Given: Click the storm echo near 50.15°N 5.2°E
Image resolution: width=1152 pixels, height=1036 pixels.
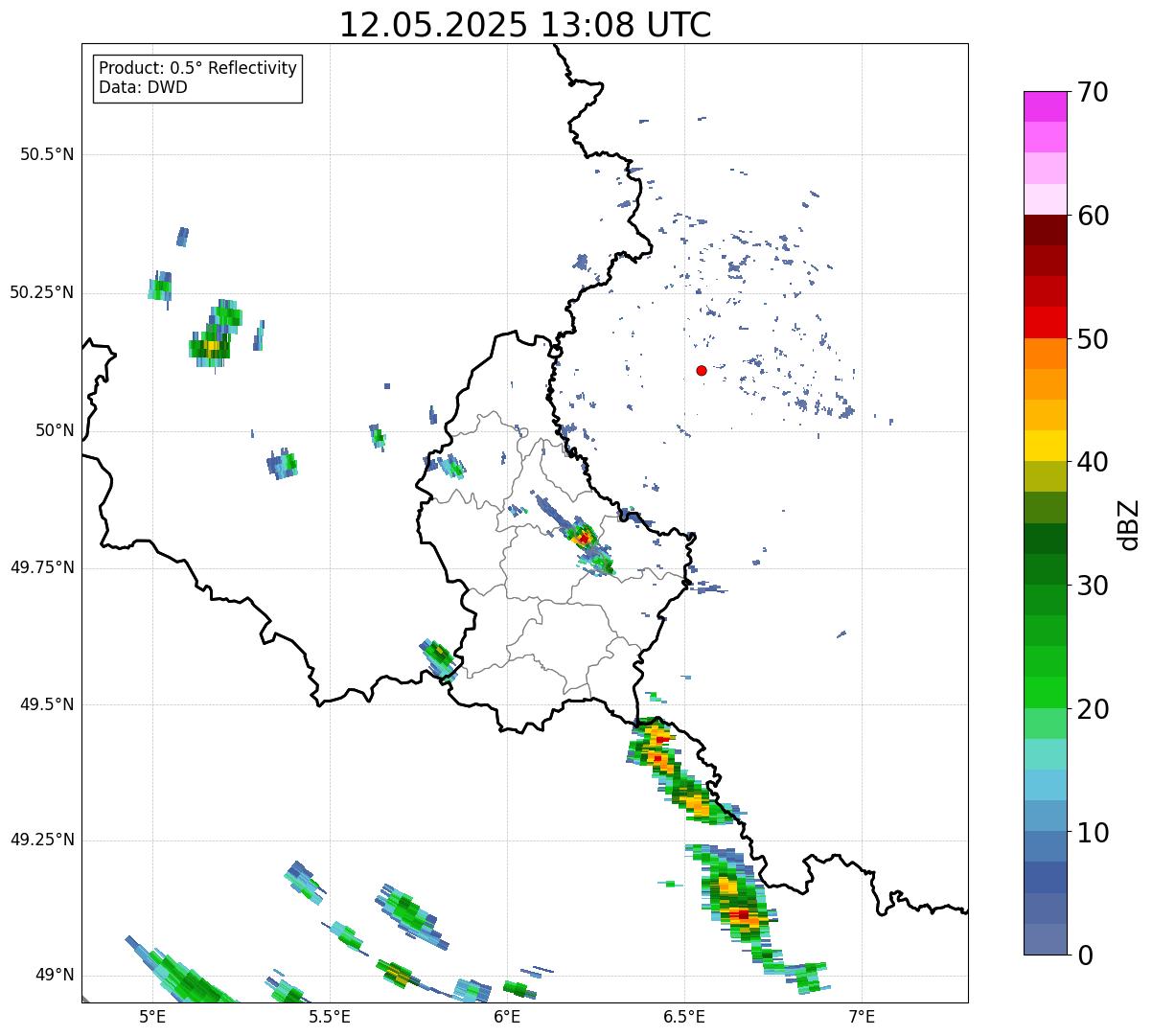Looking at the screenshot, I should pyautogui.click(x=211, y=347).
